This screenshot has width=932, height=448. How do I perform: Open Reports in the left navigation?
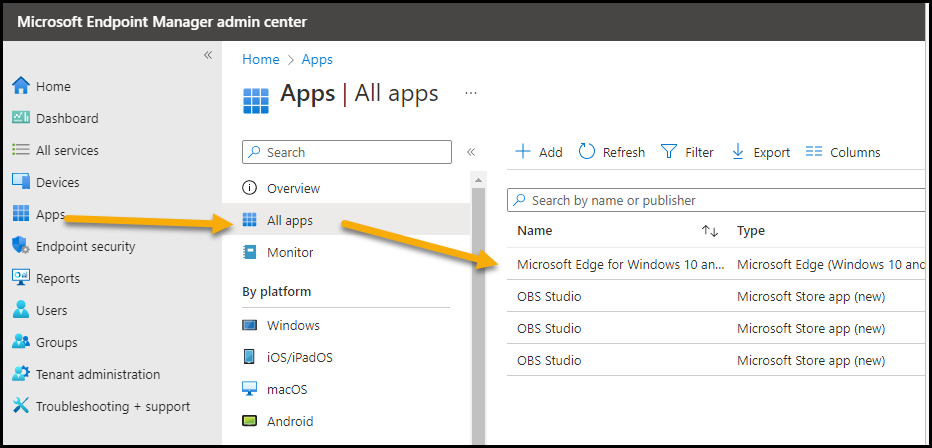click(58, 278)
